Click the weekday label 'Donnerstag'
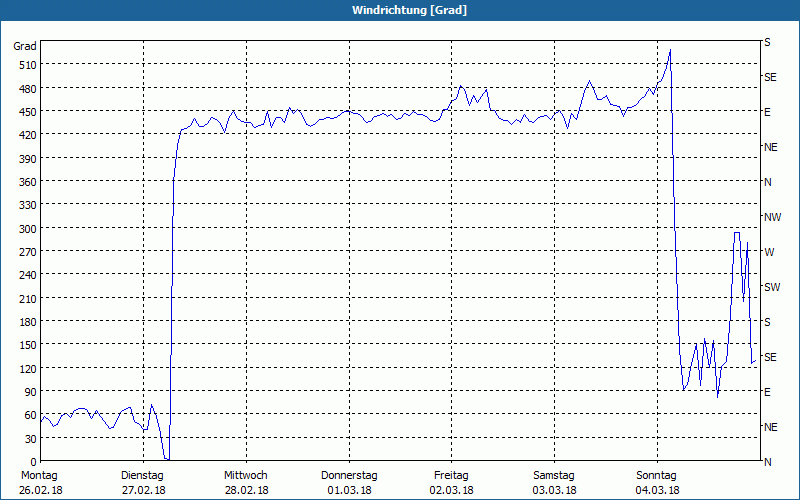Screen dimensions: 800x500 tap(349, 476)
